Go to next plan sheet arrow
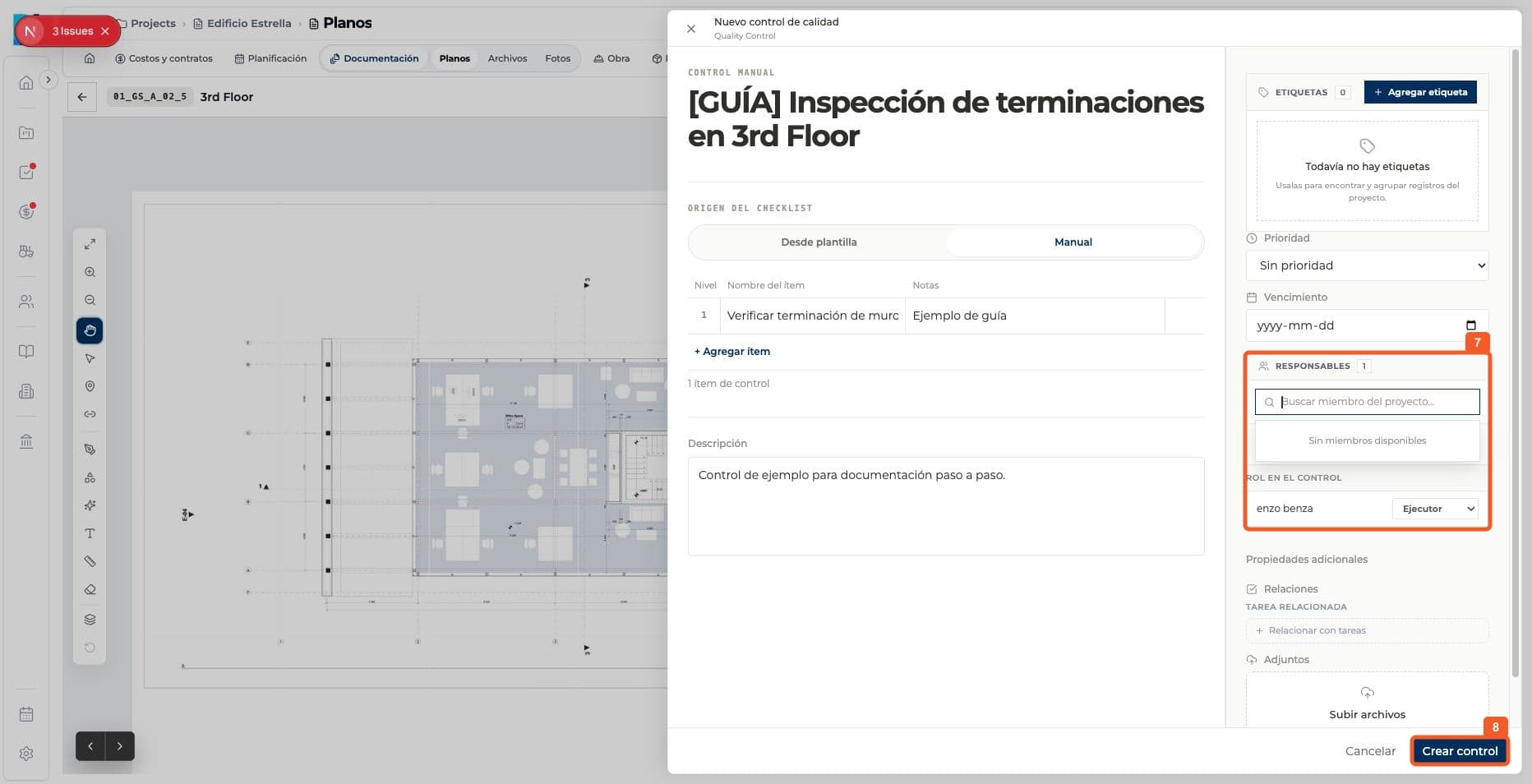This screenshot has height=784, width=1532. coord(120,746)
